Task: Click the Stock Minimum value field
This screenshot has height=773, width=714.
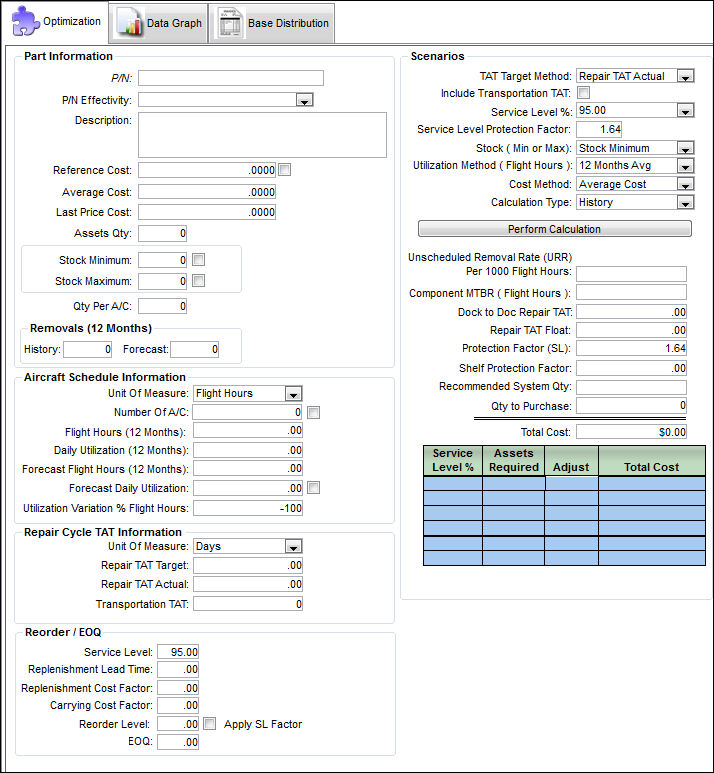Action: point(163,260)
